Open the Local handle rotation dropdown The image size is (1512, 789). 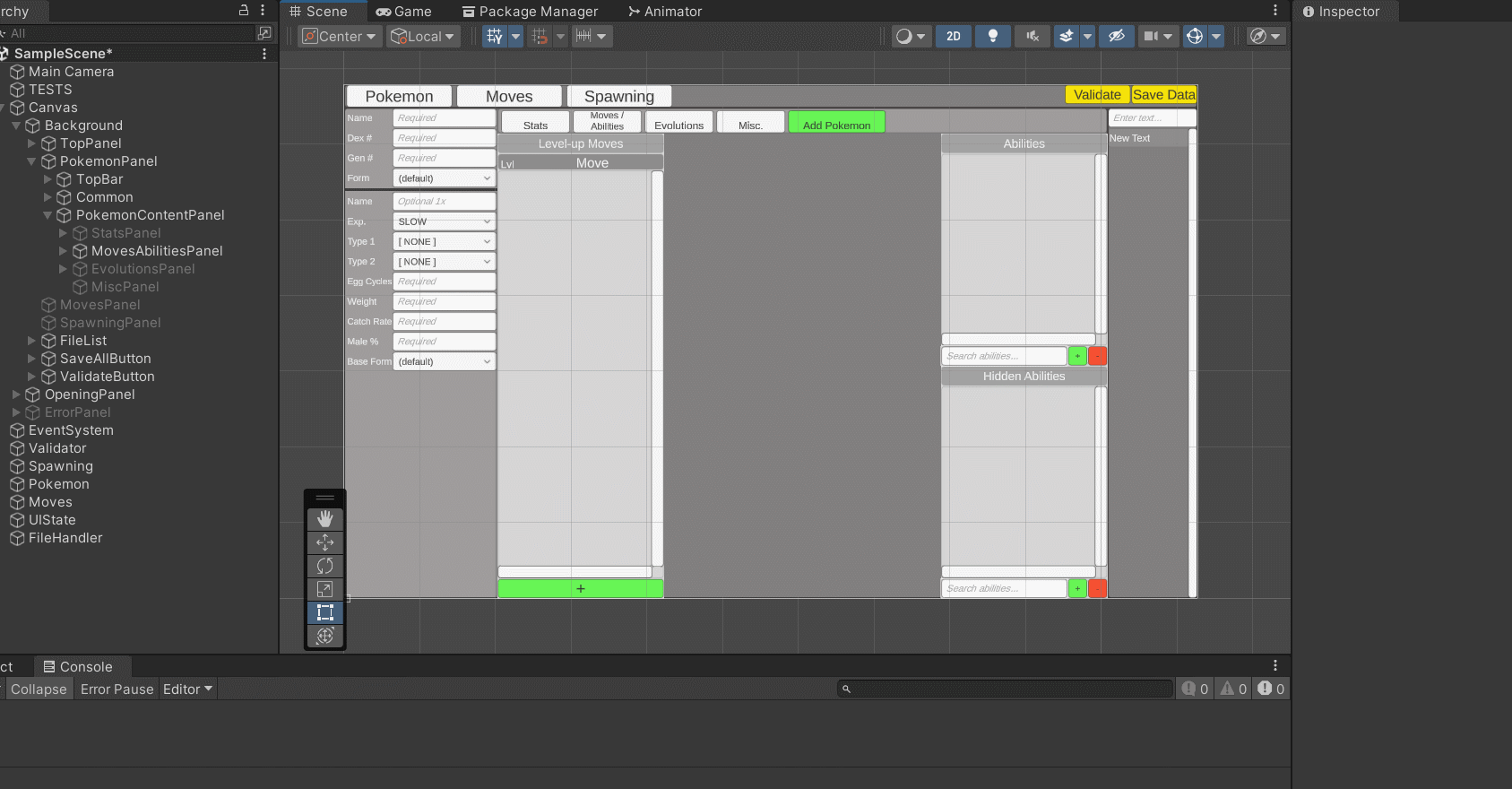click(x=424, y=36)
